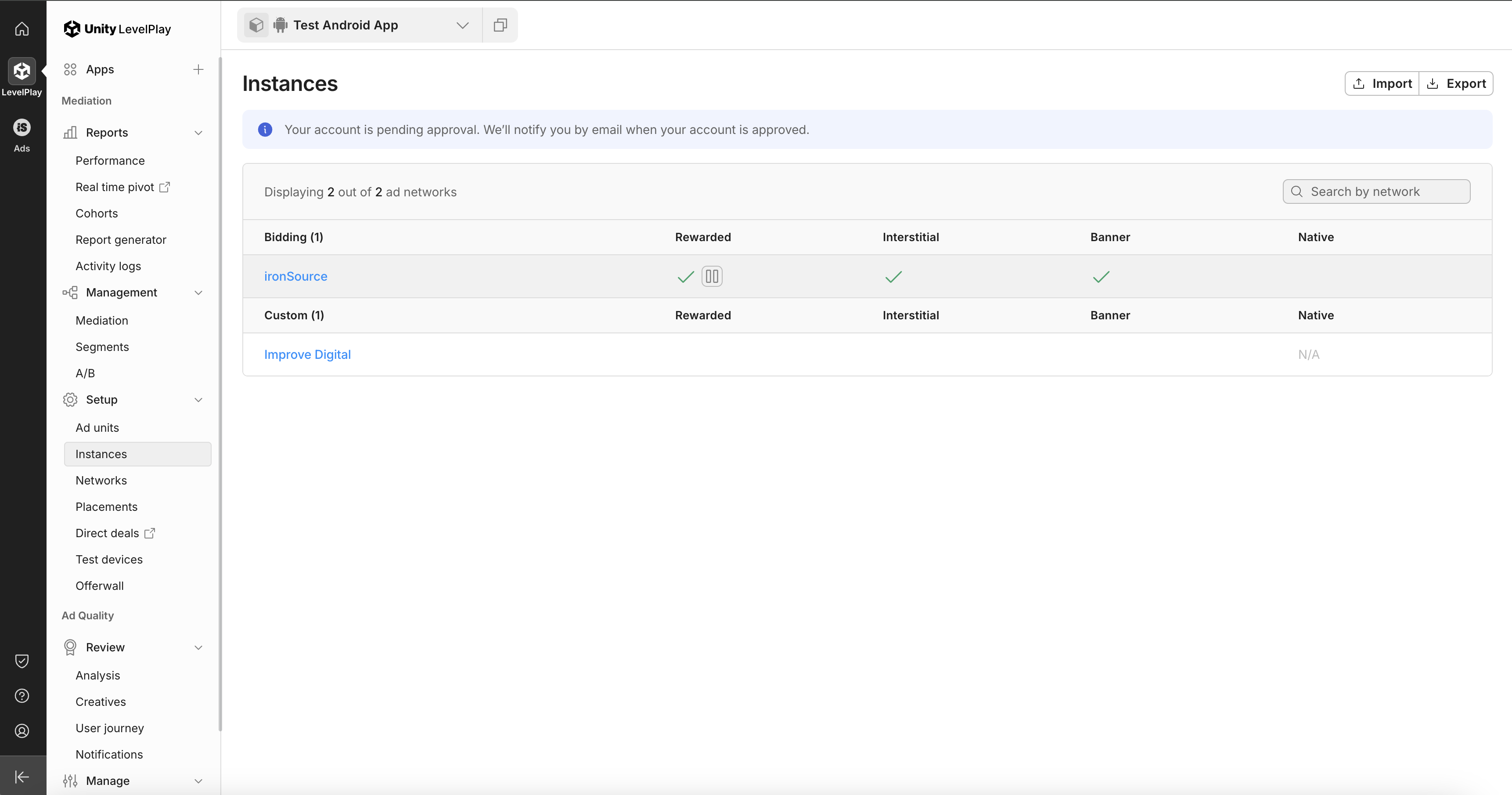Go to Segments
The image size is (1512, 795).
[101, 347]
